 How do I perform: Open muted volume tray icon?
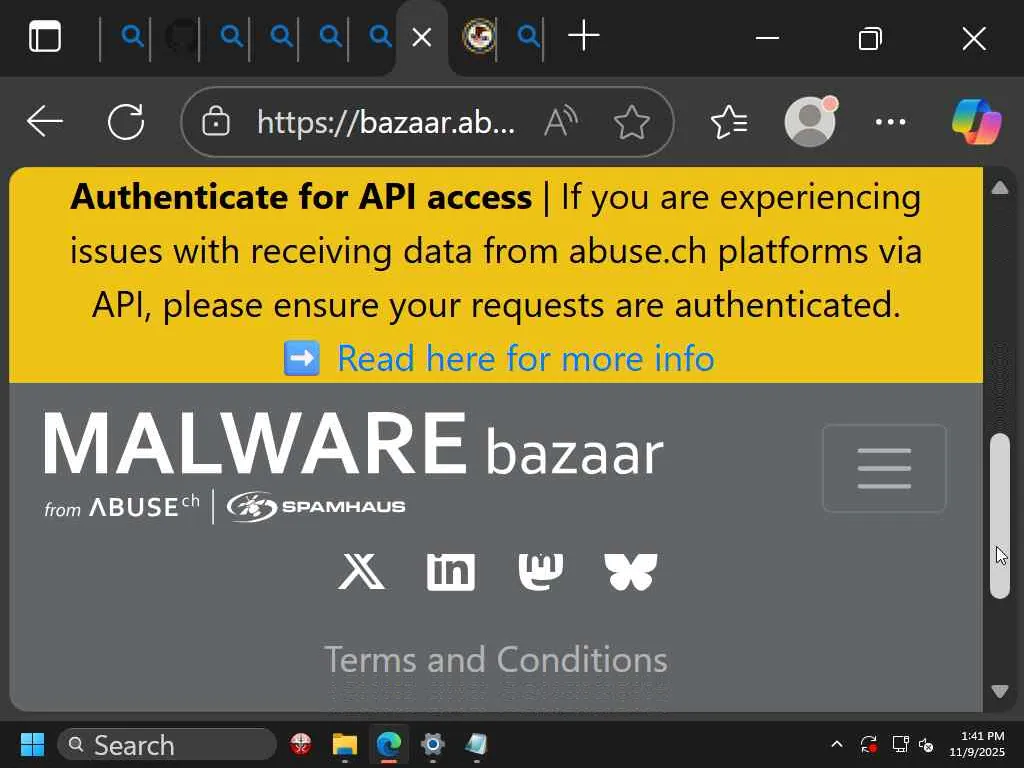click(926, 744)
